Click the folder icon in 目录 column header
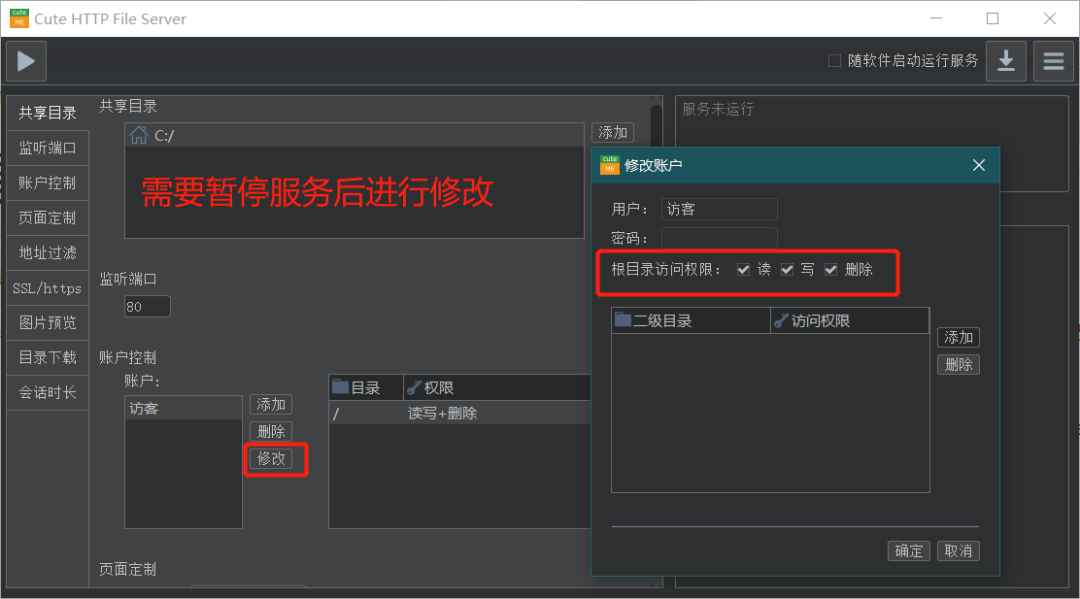The height and width of the screenshot is (599, 1080). pos(340,387)
